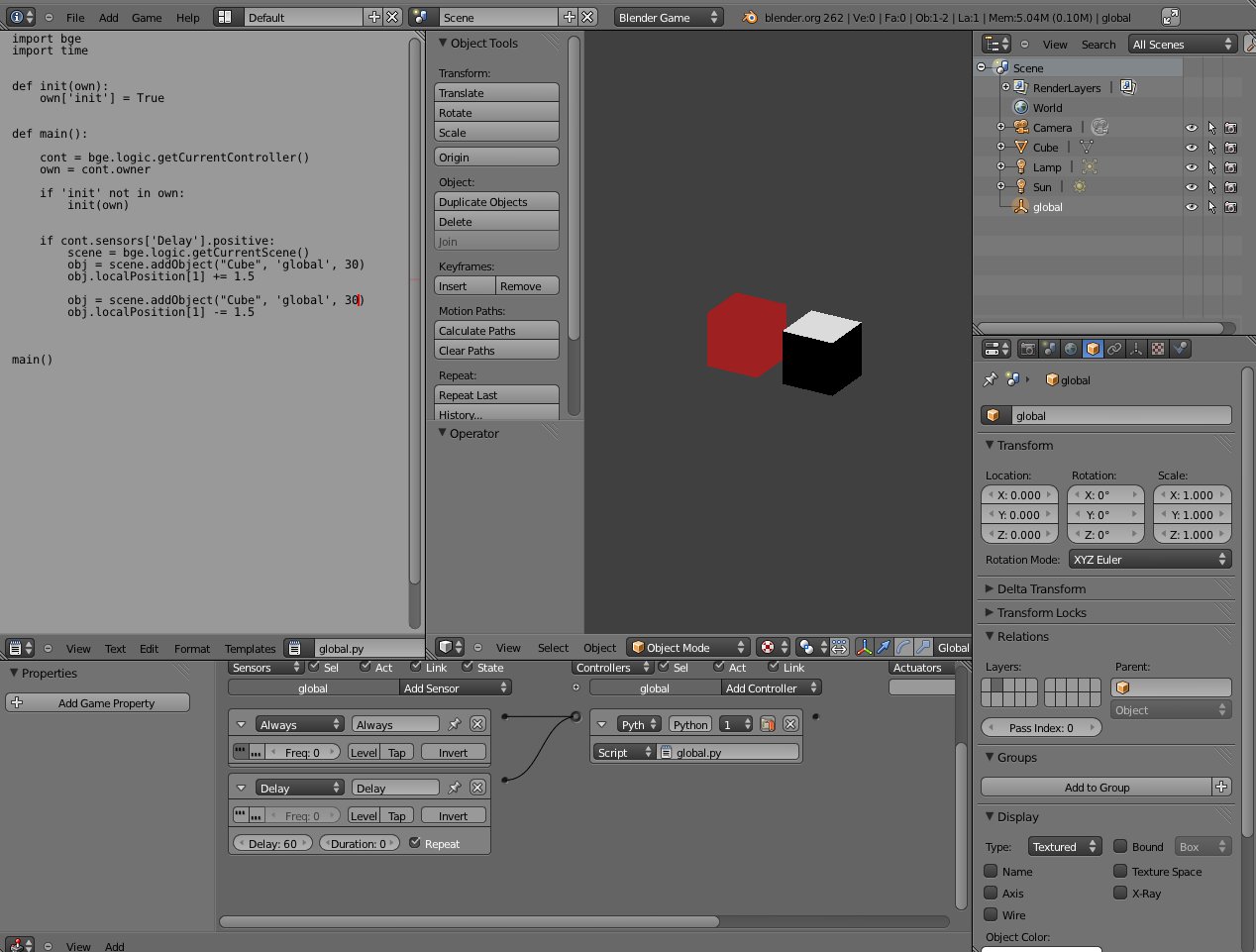This screenshot has height=952, width=1256.
Task: Toggle manipulate center points icon
Action: (839, 647)
